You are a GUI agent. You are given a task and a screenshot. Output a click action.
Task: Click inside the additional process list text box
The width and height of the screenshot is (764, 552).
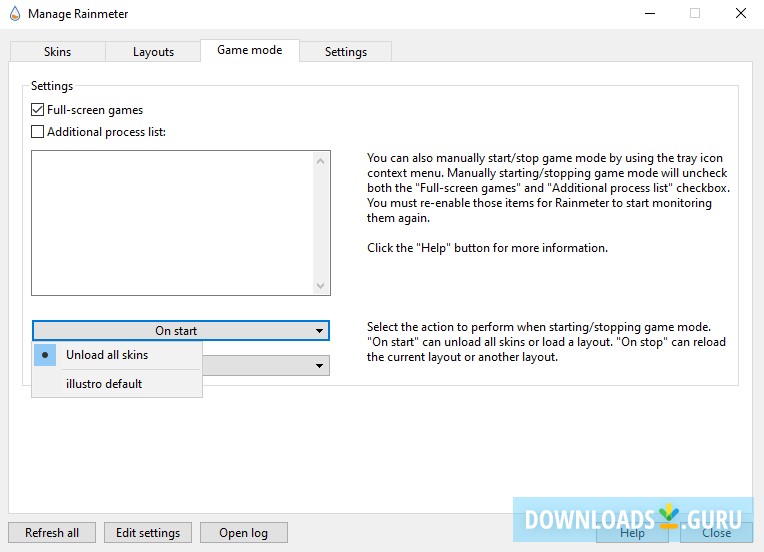click(172, 223)
